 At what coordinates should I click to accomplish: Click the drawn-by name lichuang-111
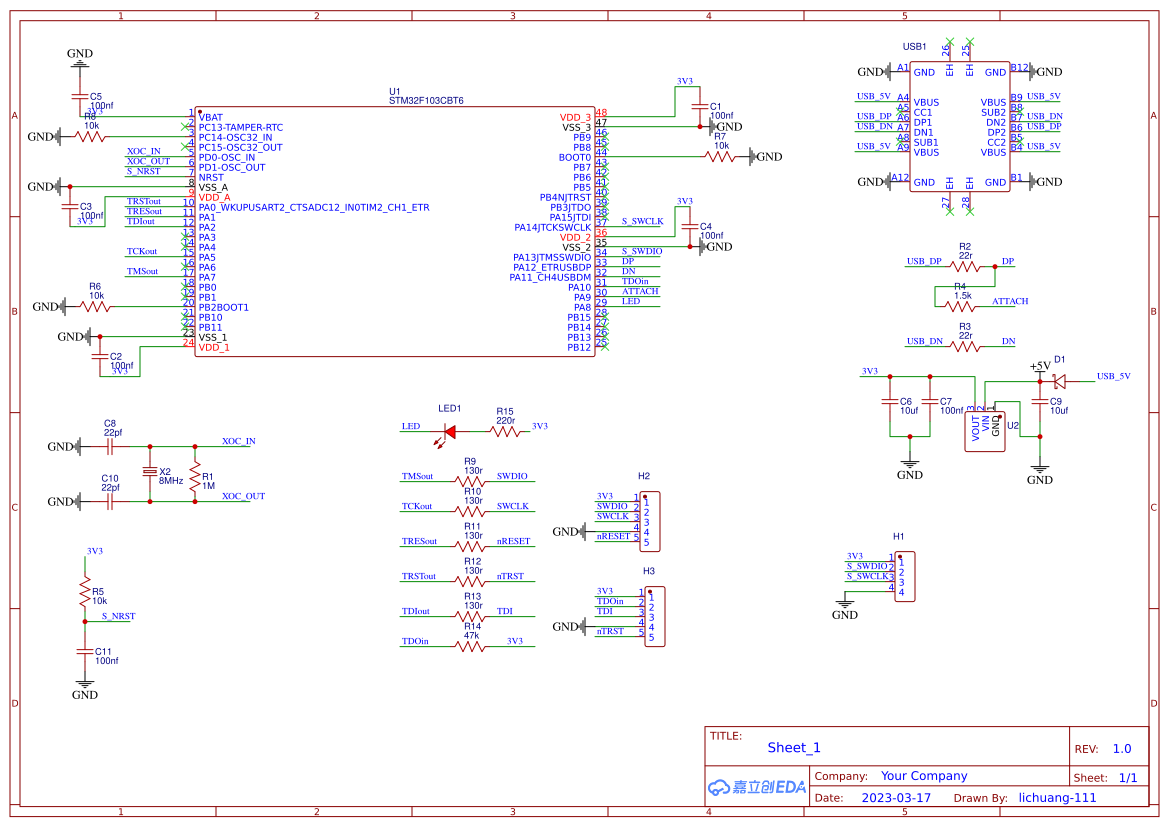pyautogui.click(x=1057, y=798)
